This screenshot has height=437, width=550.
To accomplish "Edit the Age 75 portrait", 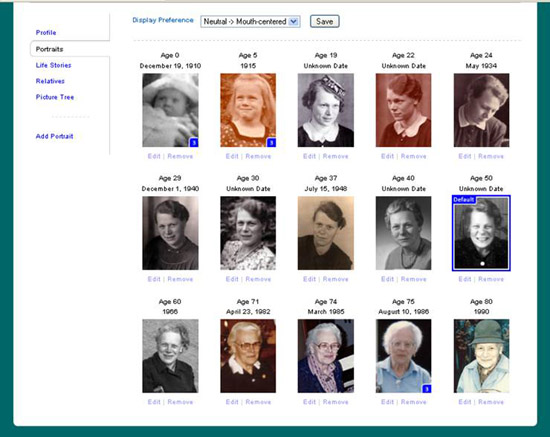I will [x=387, y=402].
